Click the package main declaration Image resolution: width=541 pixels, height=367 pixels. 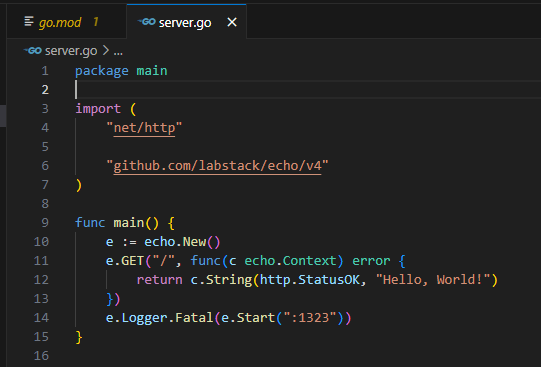(121, 71)
